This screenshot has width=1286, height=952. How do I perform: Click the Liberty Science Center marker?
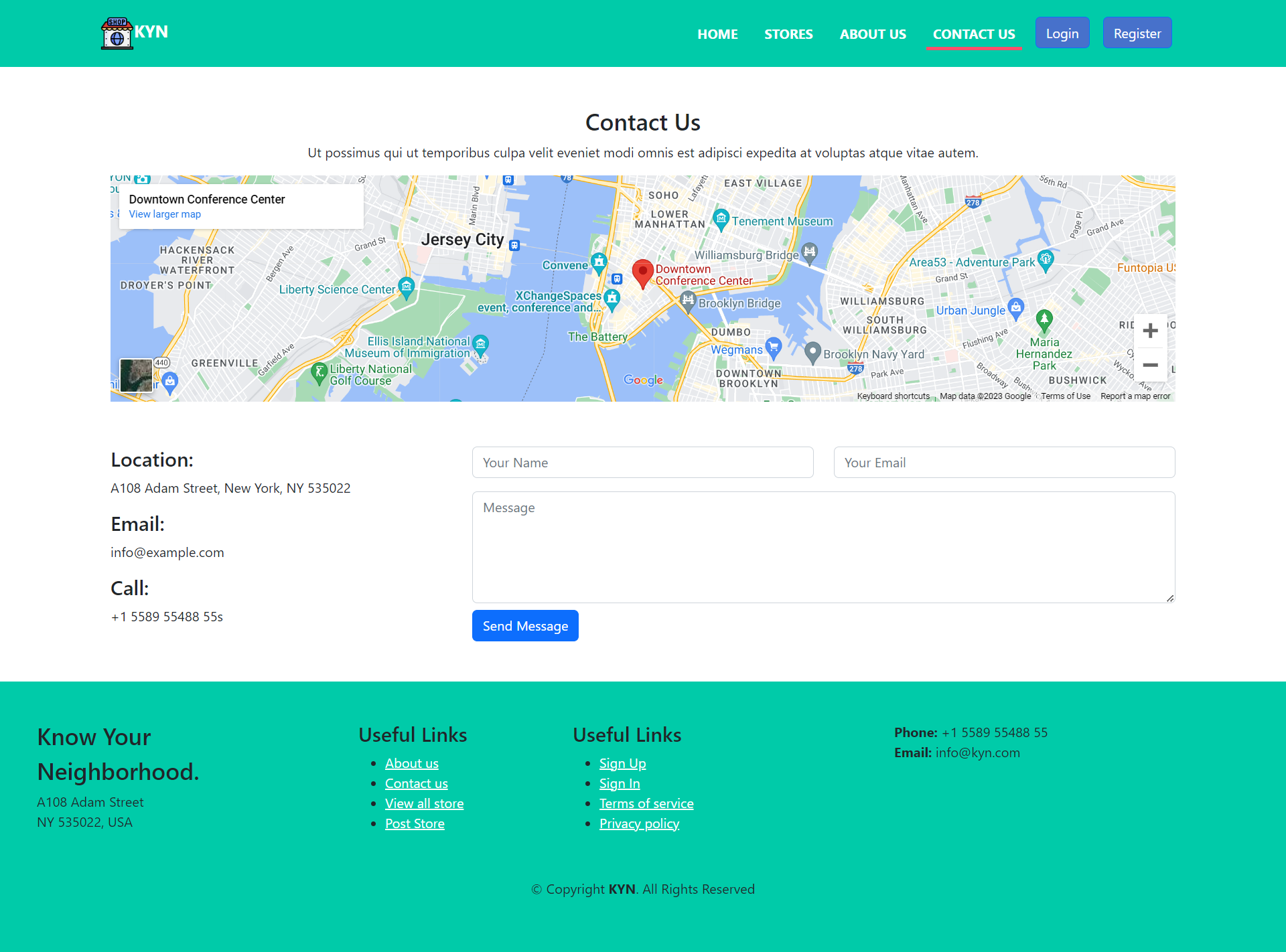click(407, 288)
